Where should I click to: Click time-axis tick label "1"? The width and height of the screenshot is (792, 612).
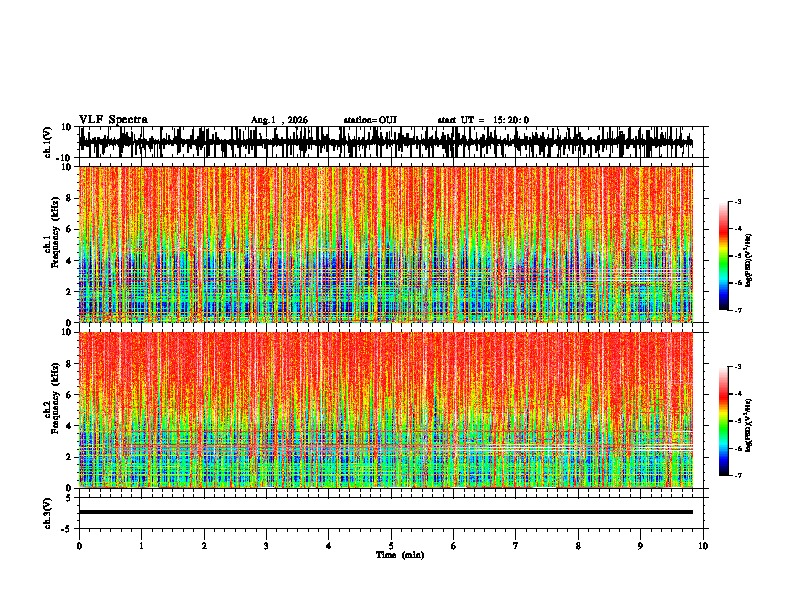point(141,546)
